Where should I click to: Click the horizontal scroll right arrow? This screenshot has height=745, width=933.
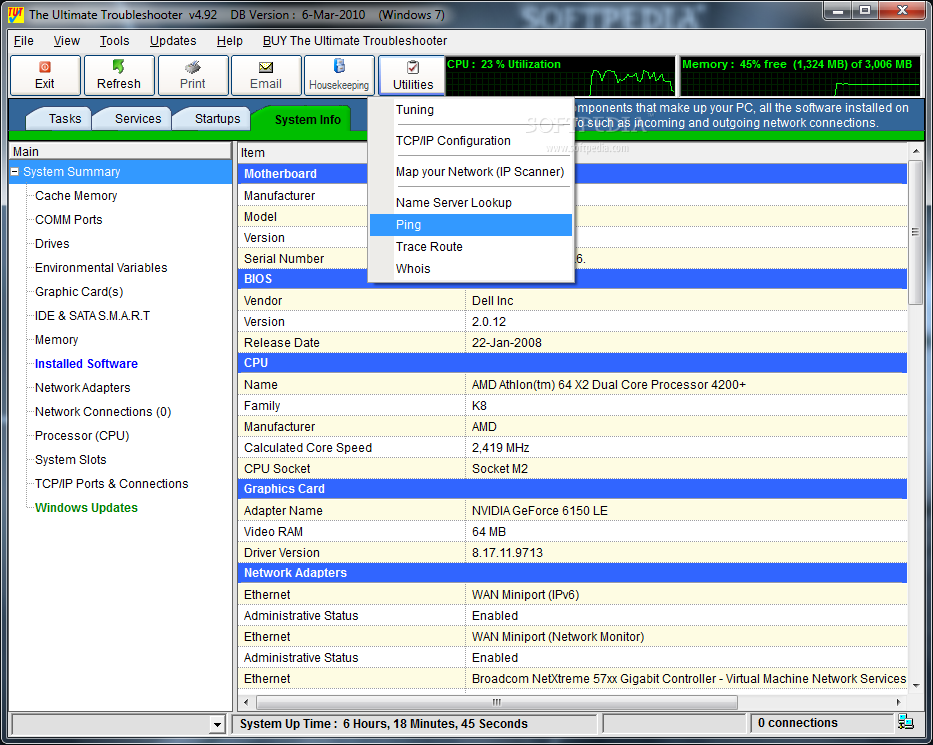click(899, 702)
